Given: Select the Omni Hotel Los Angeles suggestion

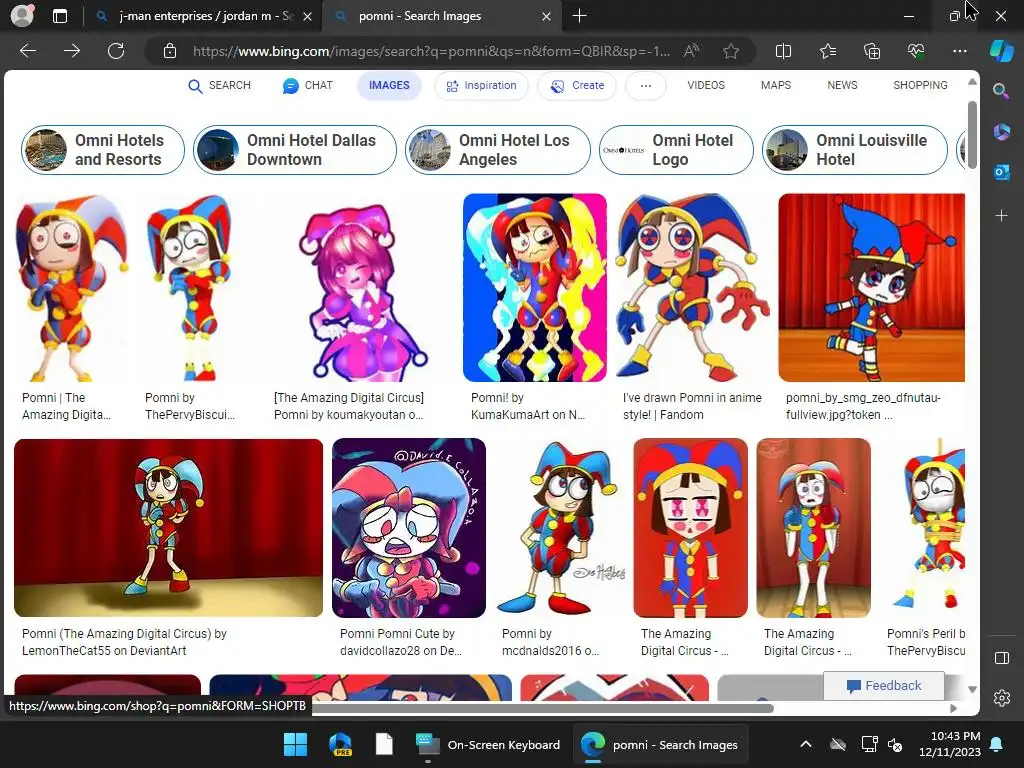Looking at the screenshot, I should (x=498, y=150).
